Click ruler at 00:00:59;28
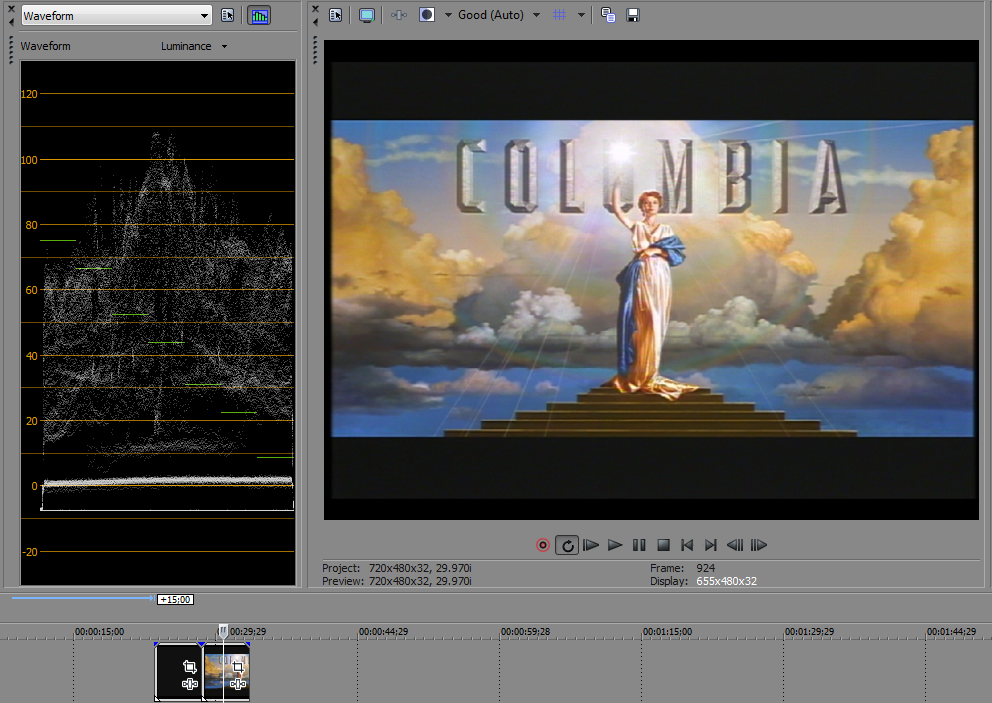 525,631
